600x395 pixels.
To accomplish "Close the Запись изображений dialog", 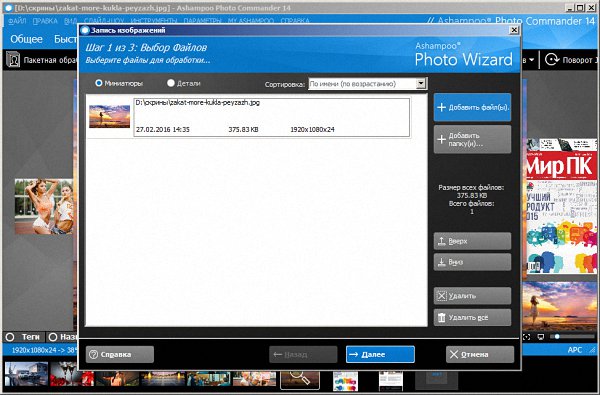I will [514, 30].
